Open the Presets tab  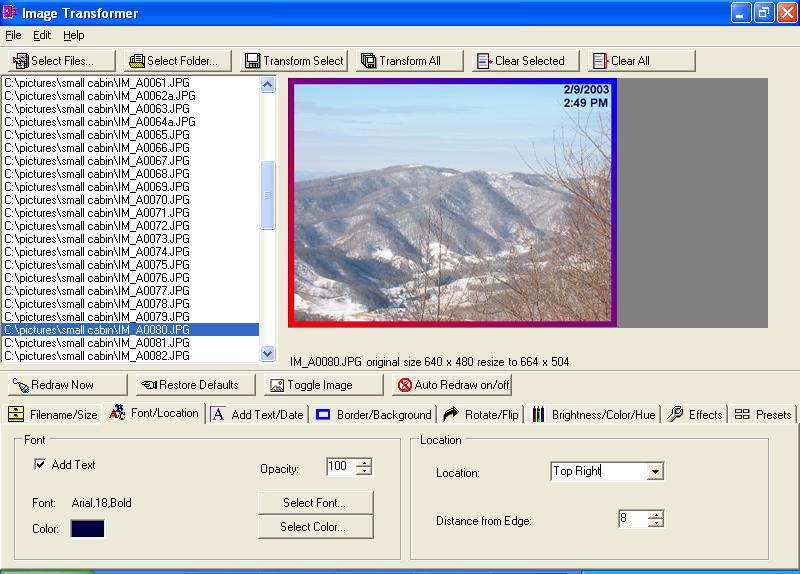(763, 414)
